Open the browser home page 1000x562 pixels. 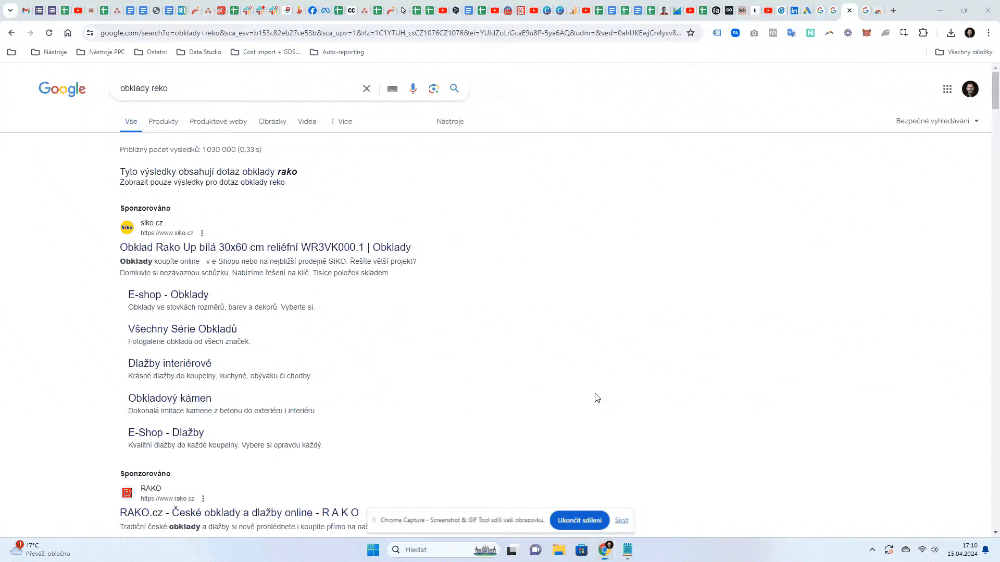click(x=68, y=33)
